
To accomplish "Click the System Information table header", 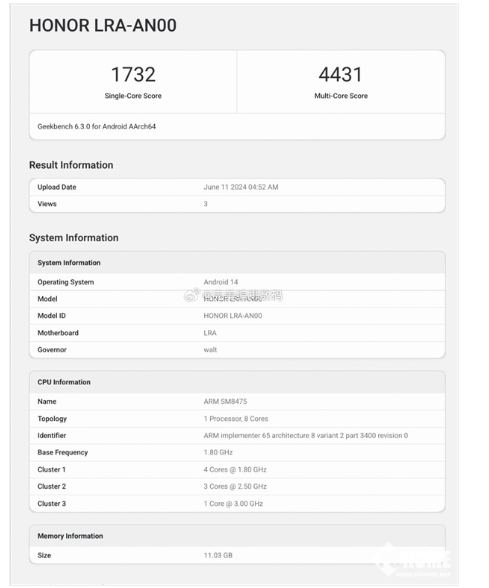I will 69,263.
